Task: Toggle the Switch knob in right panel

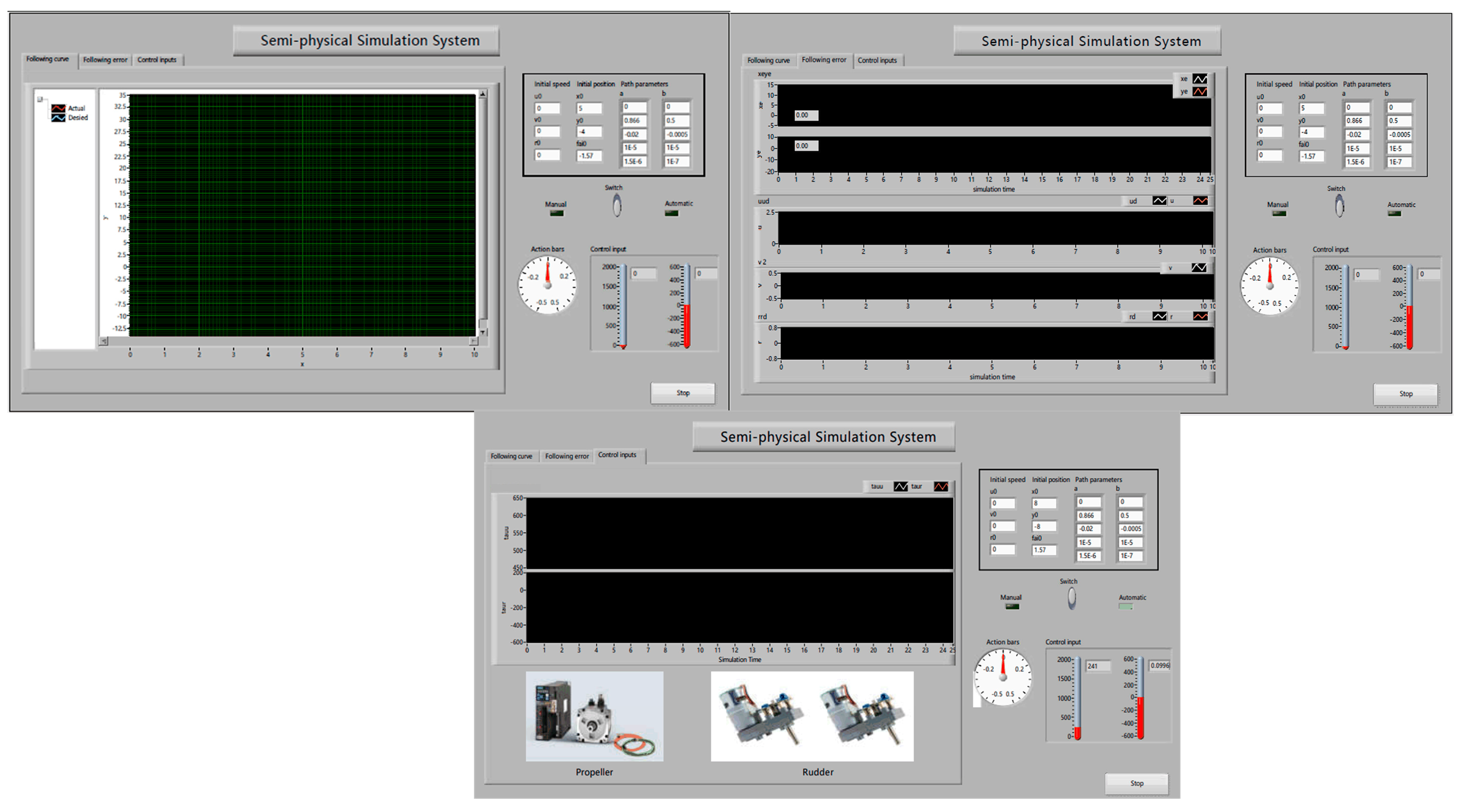Action: [1340, 206]
